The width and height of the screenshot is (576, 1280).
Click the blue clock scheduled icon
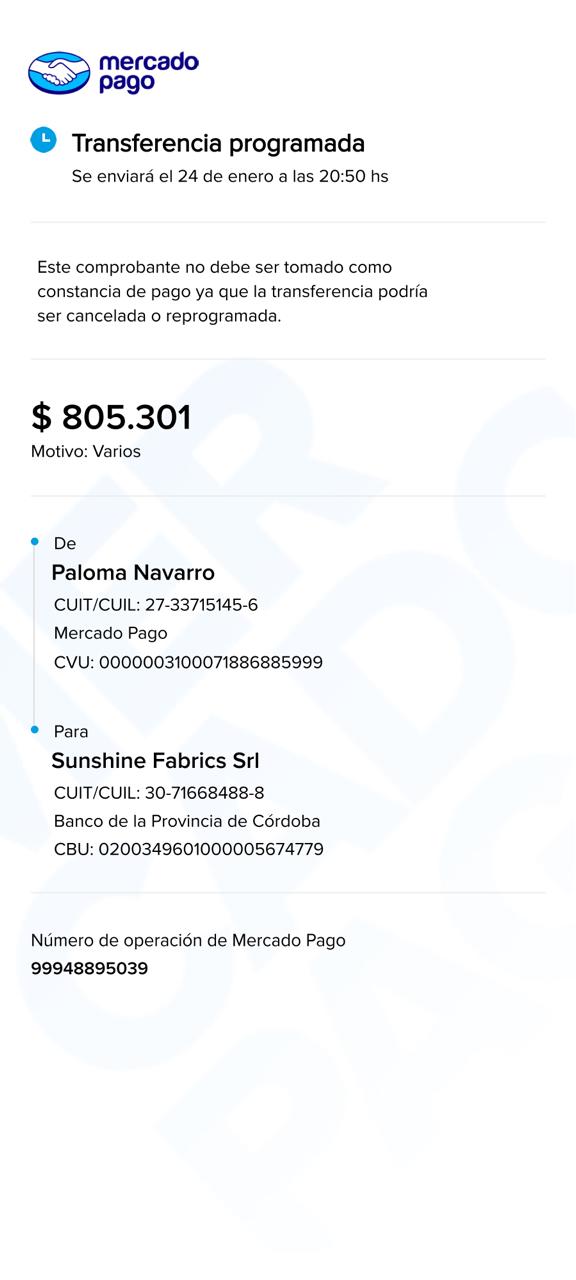tap(43, 140)
